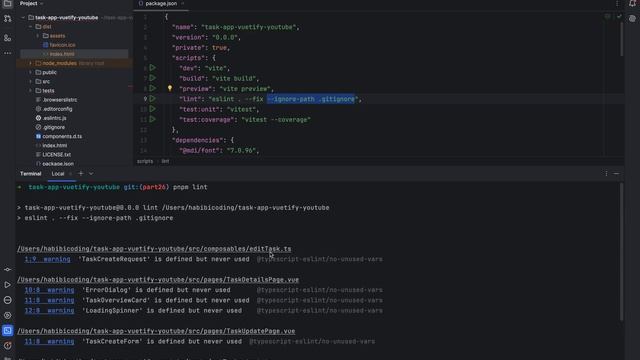Show more tool windows (three dots)

[7, 53]
